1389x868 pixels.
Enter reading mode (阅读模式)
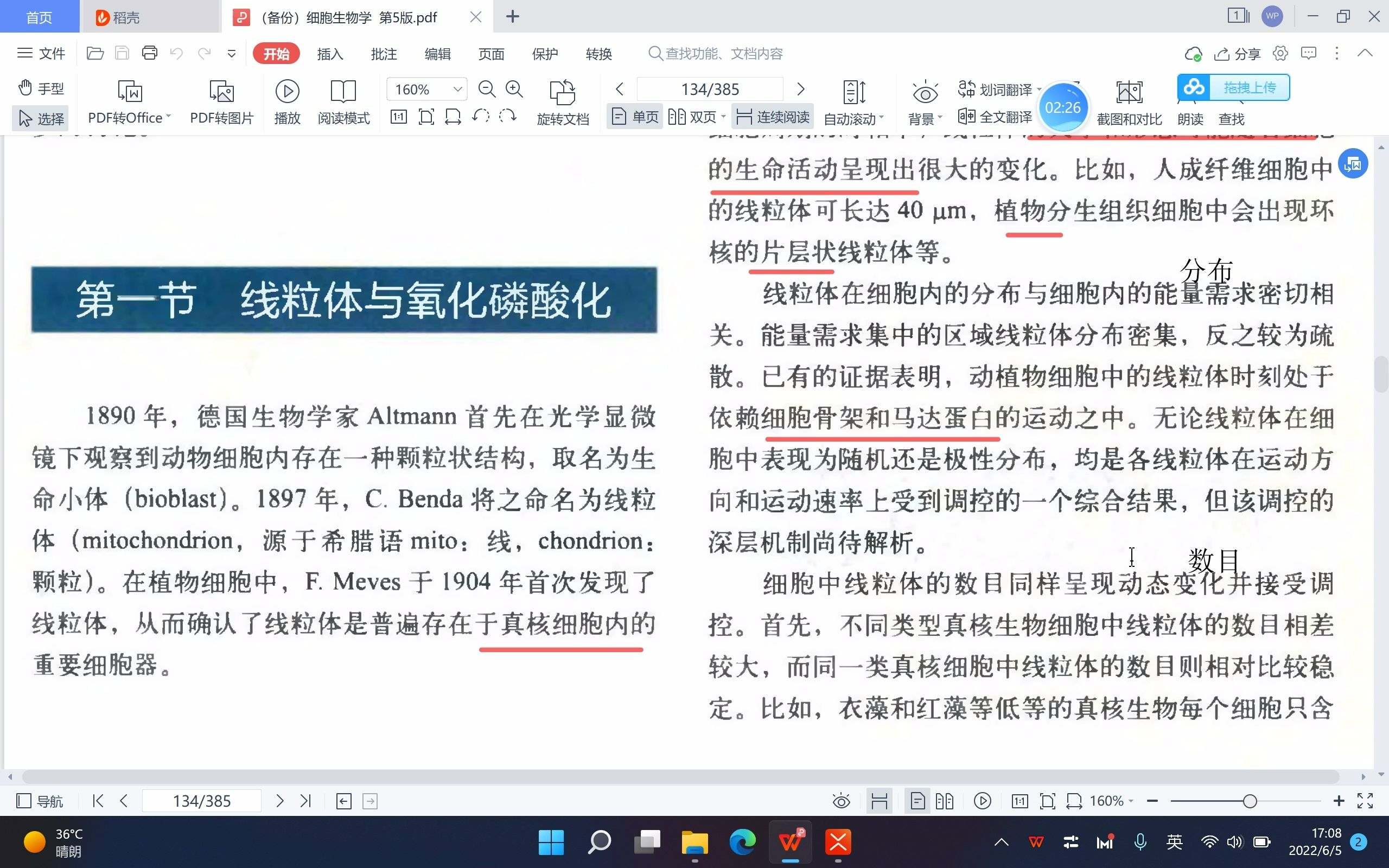[343, 101]
